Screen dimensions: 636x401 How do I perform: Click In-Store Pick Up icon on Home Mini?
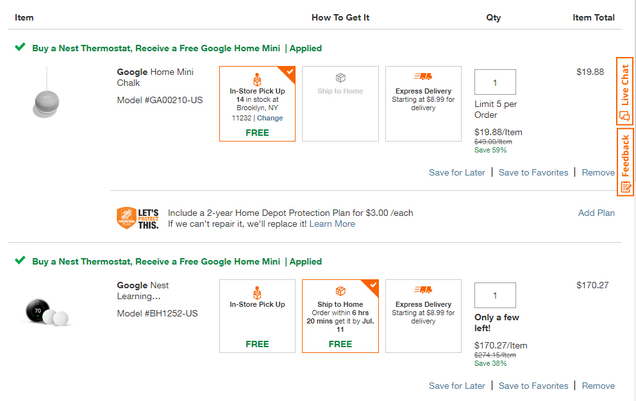coord(257,79)
